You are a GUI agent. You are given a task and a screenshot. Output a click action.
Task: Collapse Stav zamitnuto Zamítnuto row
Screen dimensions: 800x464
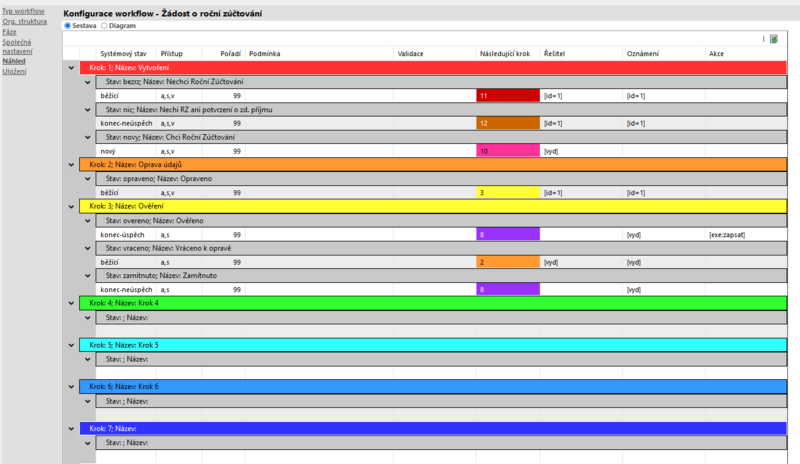click(x=88, y=276)
